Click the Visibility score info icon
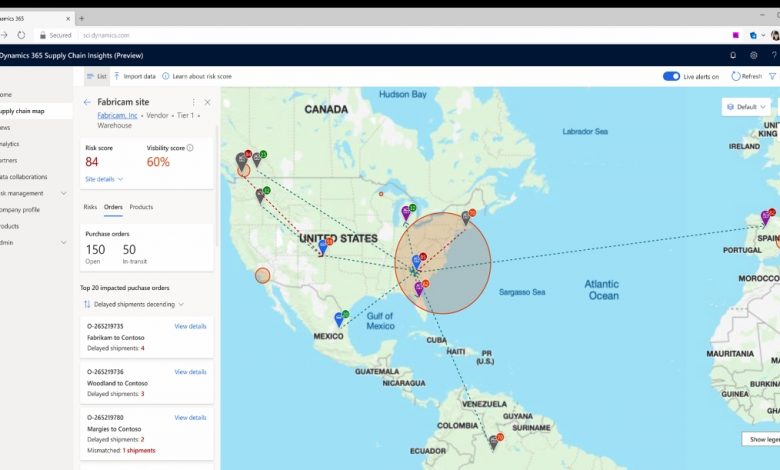780x470 pixels. coord(190,148)
